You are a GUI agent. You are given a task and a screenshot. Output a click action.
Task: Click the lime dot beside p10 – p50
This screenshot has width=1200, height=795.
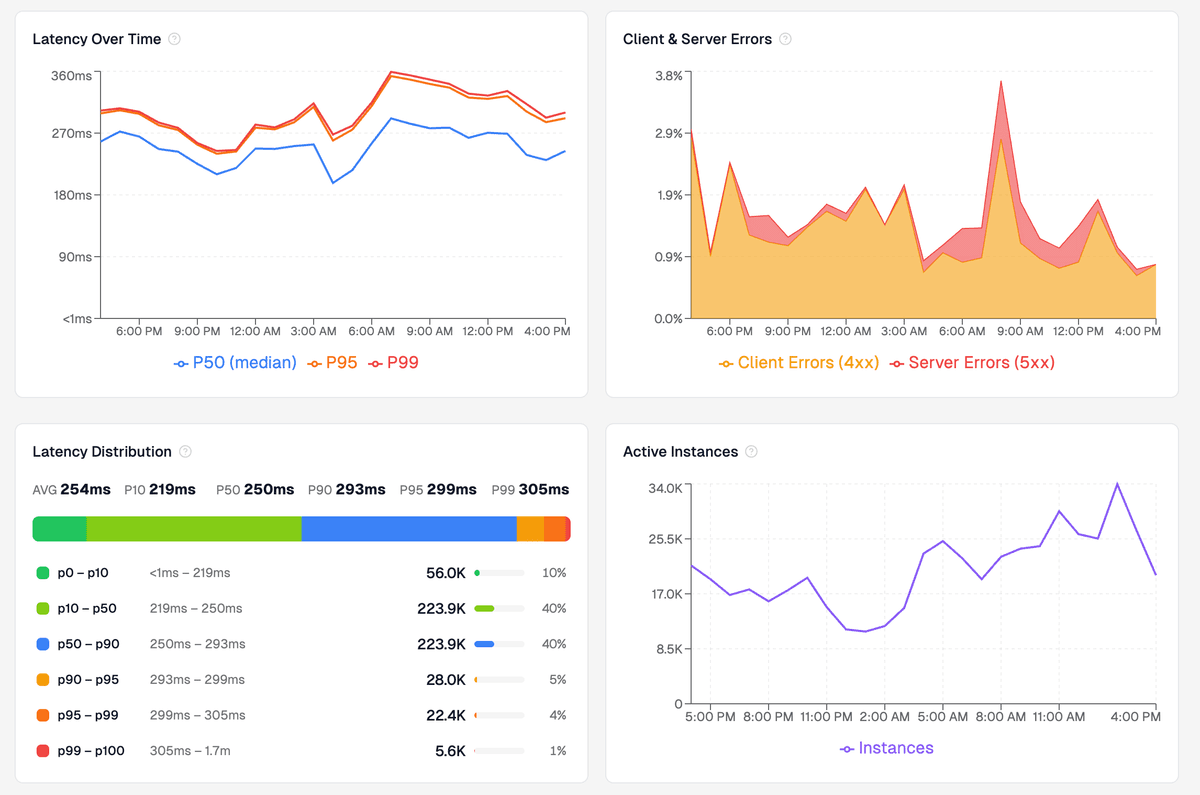pyautogui.click(x=40, y=608)
